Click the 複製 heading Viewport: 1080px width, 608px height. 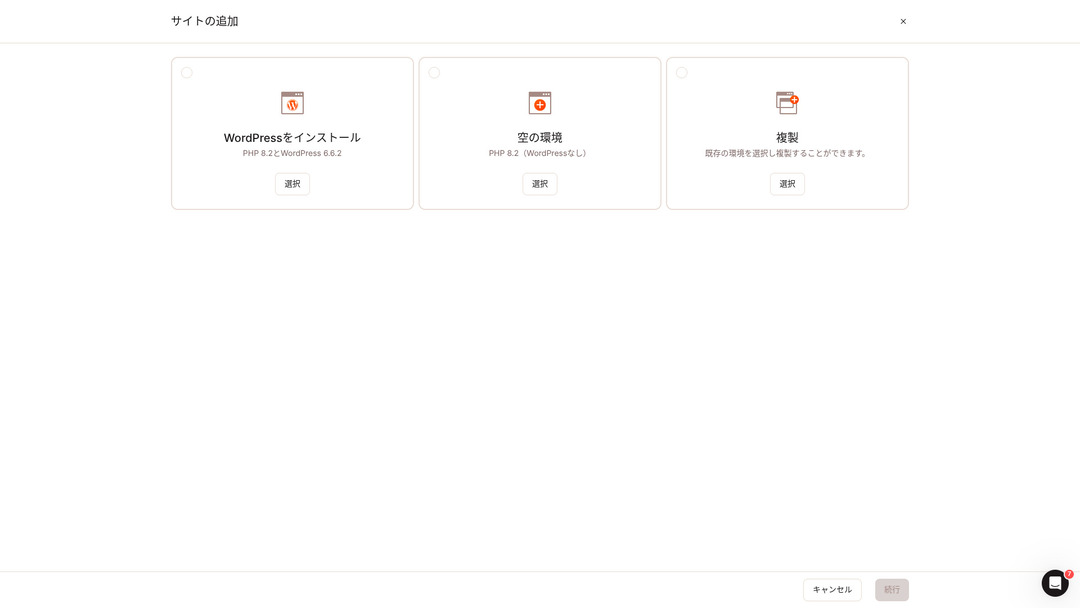(x=787, y=138)
